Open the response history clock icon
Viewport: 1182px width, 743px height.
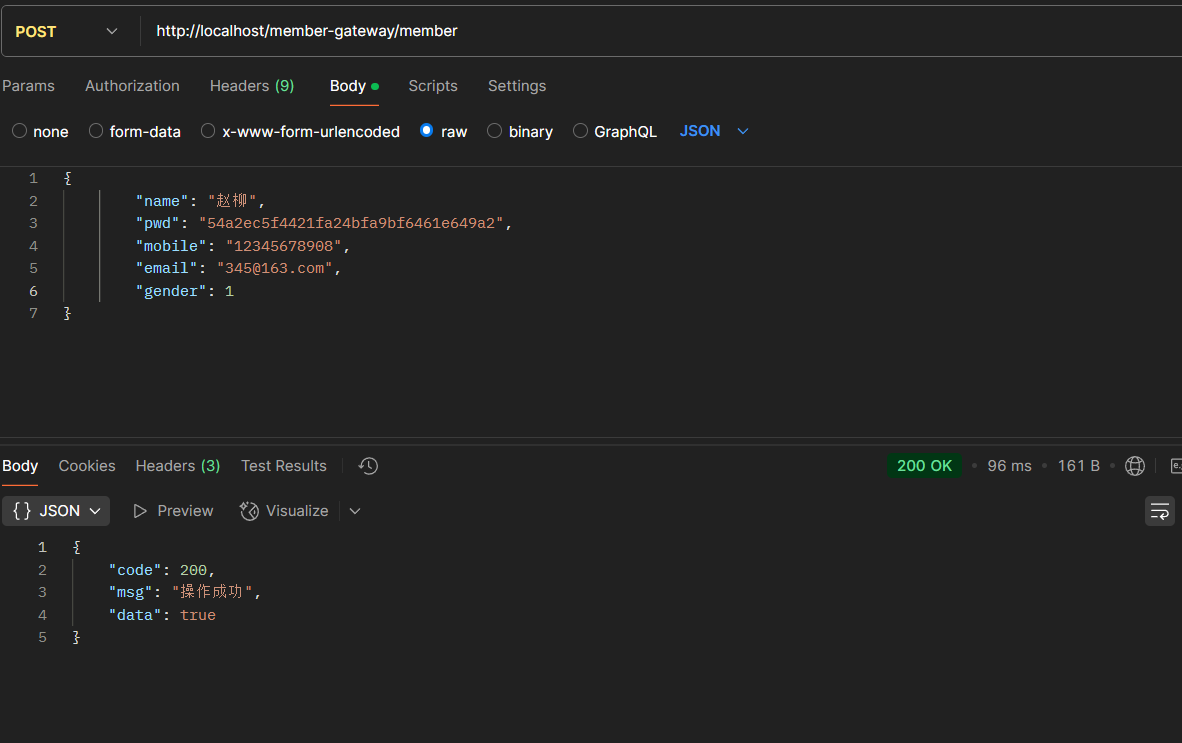tap(368, 466)
